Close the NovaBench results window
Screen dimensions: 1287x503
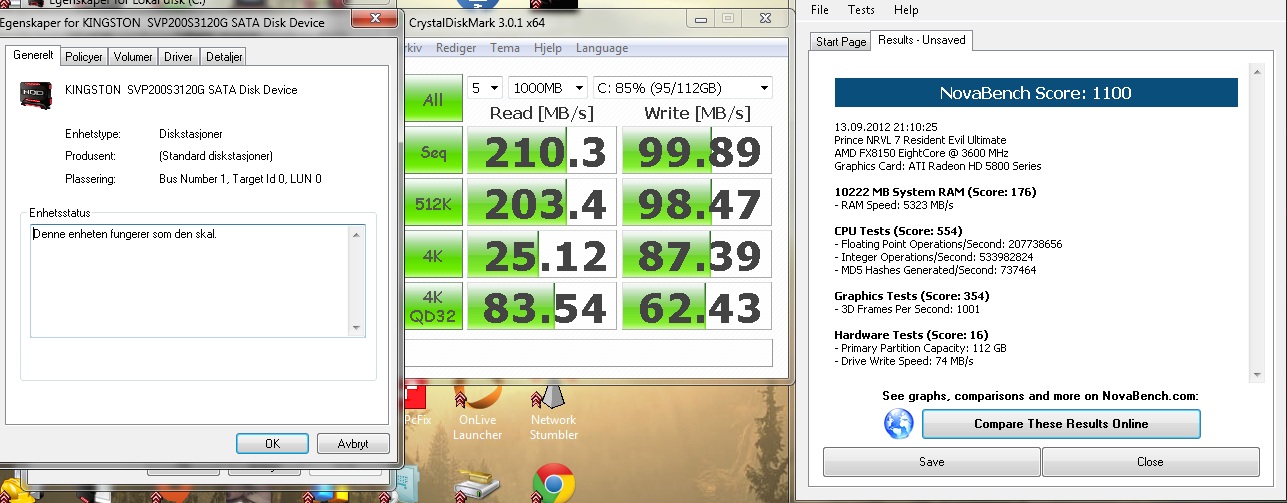tap(1150, 462)
